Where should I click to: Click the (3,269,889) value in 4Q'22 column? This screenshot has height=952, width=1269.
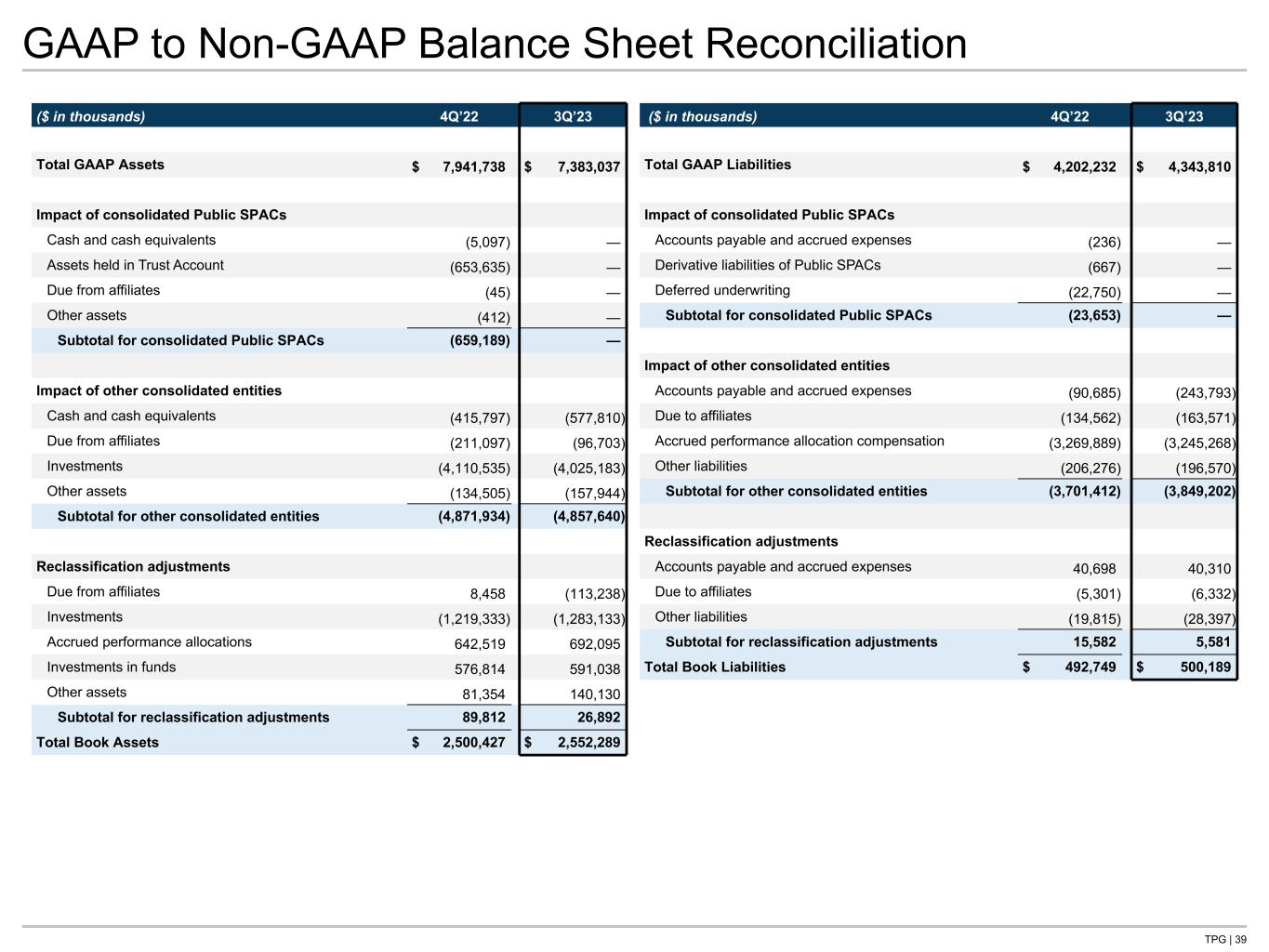1084,443
